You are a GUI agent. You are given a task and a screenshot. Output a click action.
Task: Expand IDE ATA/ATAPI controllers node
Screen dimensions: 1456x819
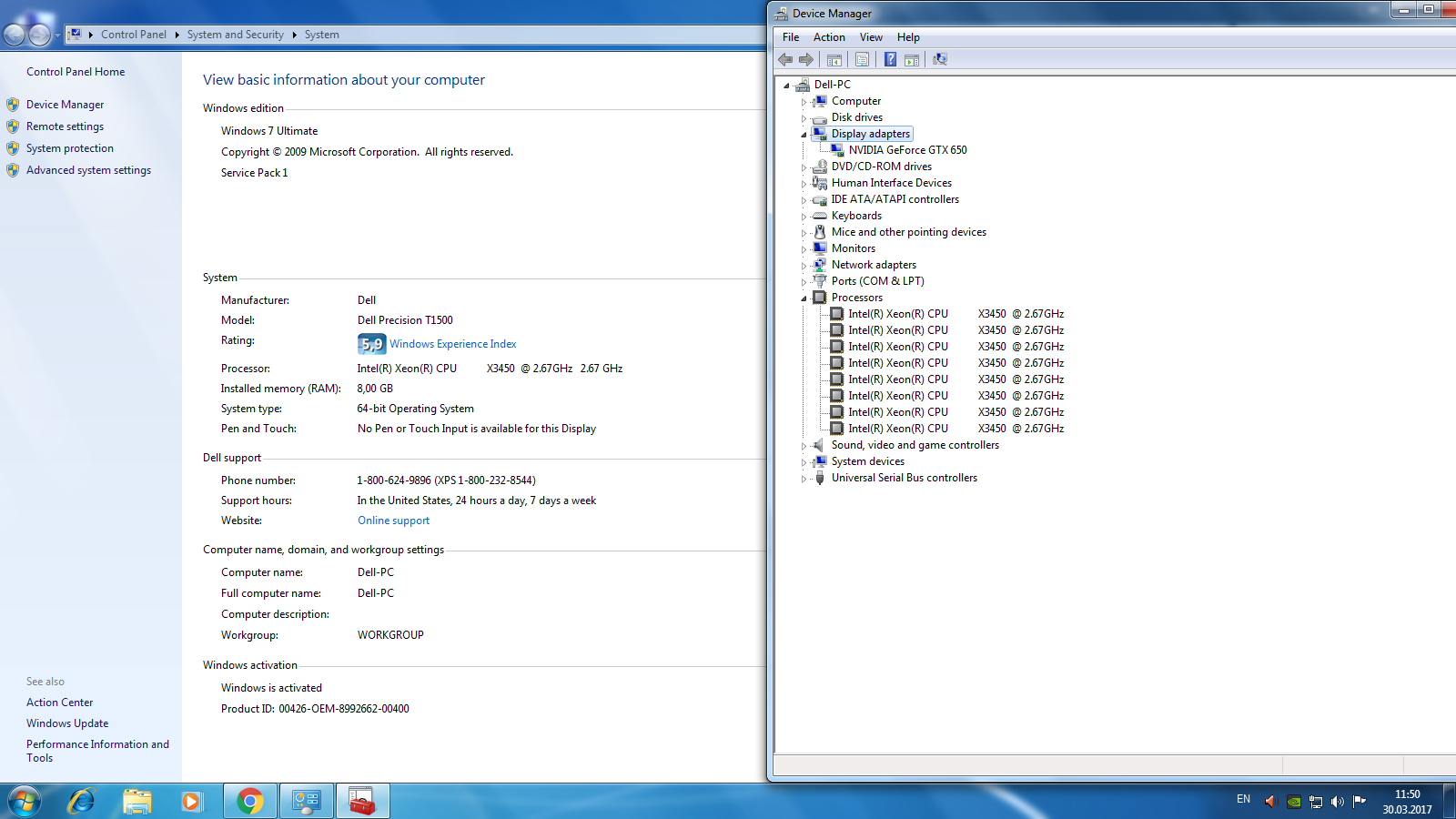804,200
